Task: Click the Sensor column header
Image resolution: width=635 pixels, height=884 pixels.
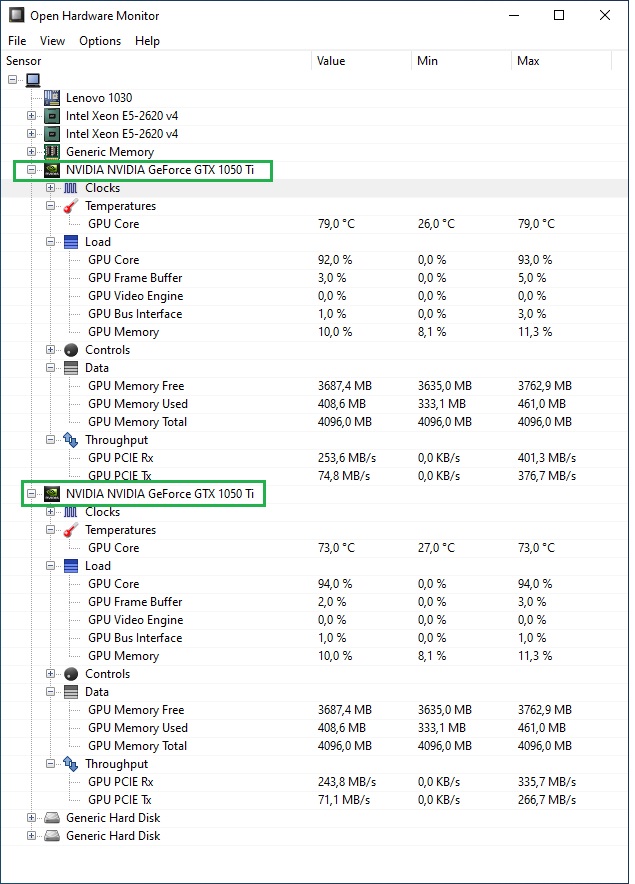Action: (x=156, y=61)
